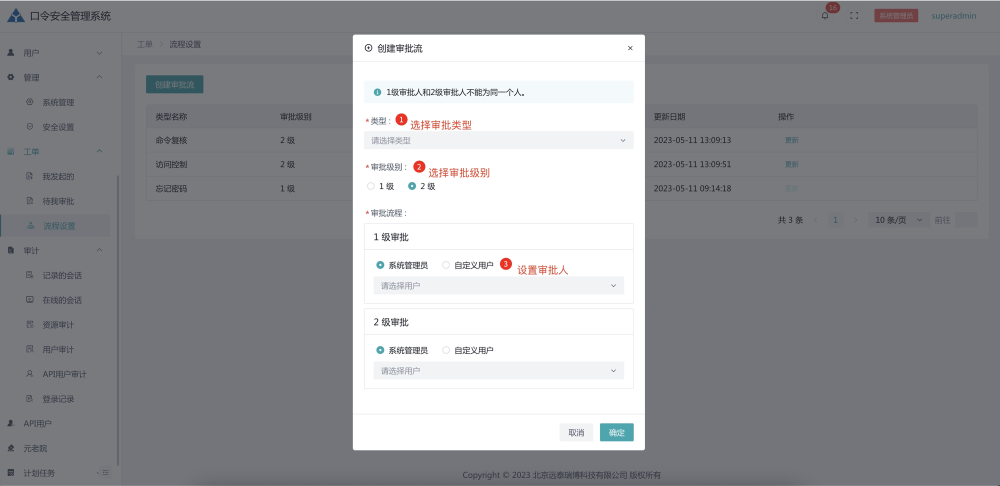
Task: Open 安全设置 in sidebar
Action: (x=58, y=127)
